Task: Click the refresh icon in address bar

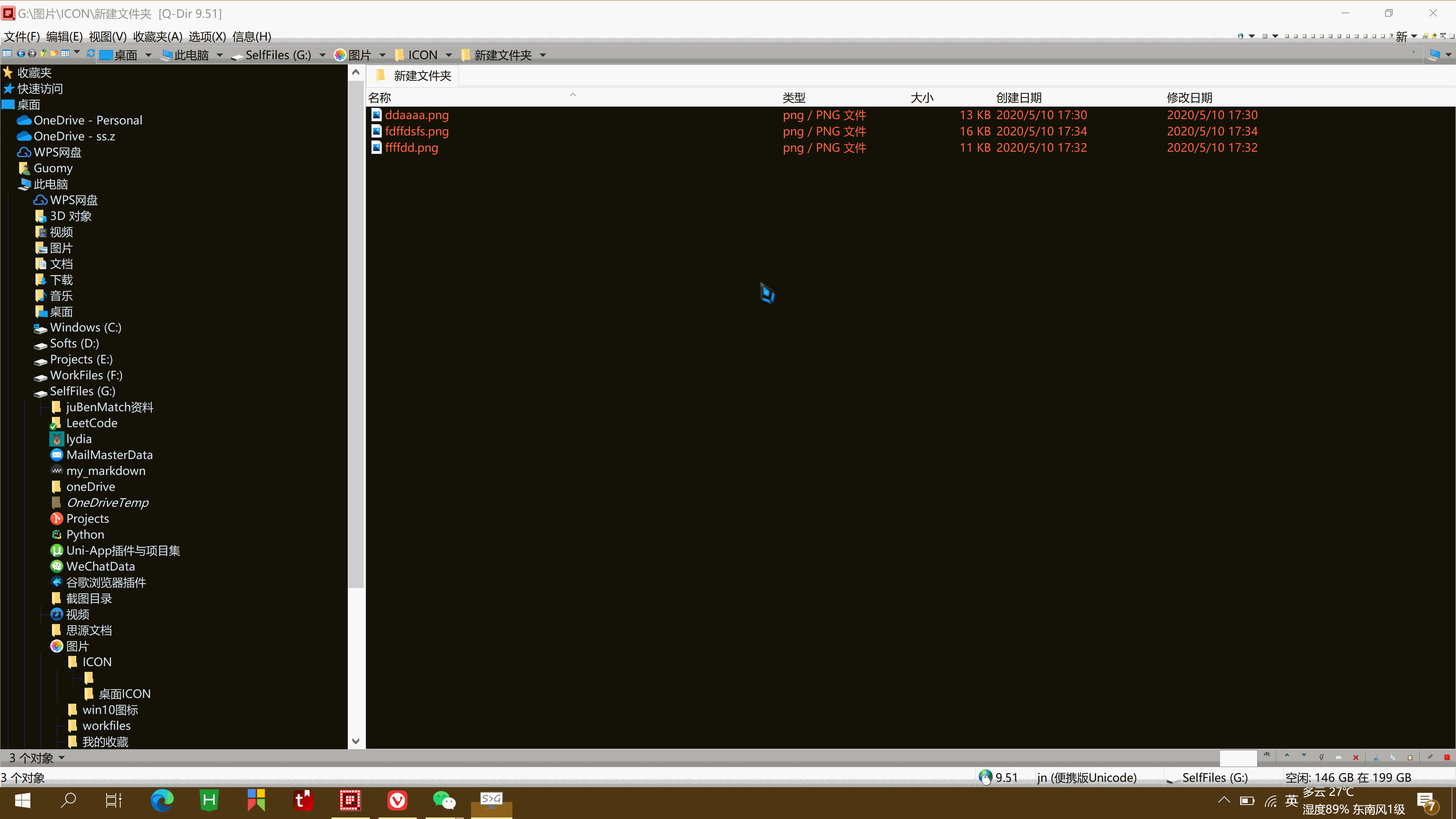Action: (x=91, y=54)
